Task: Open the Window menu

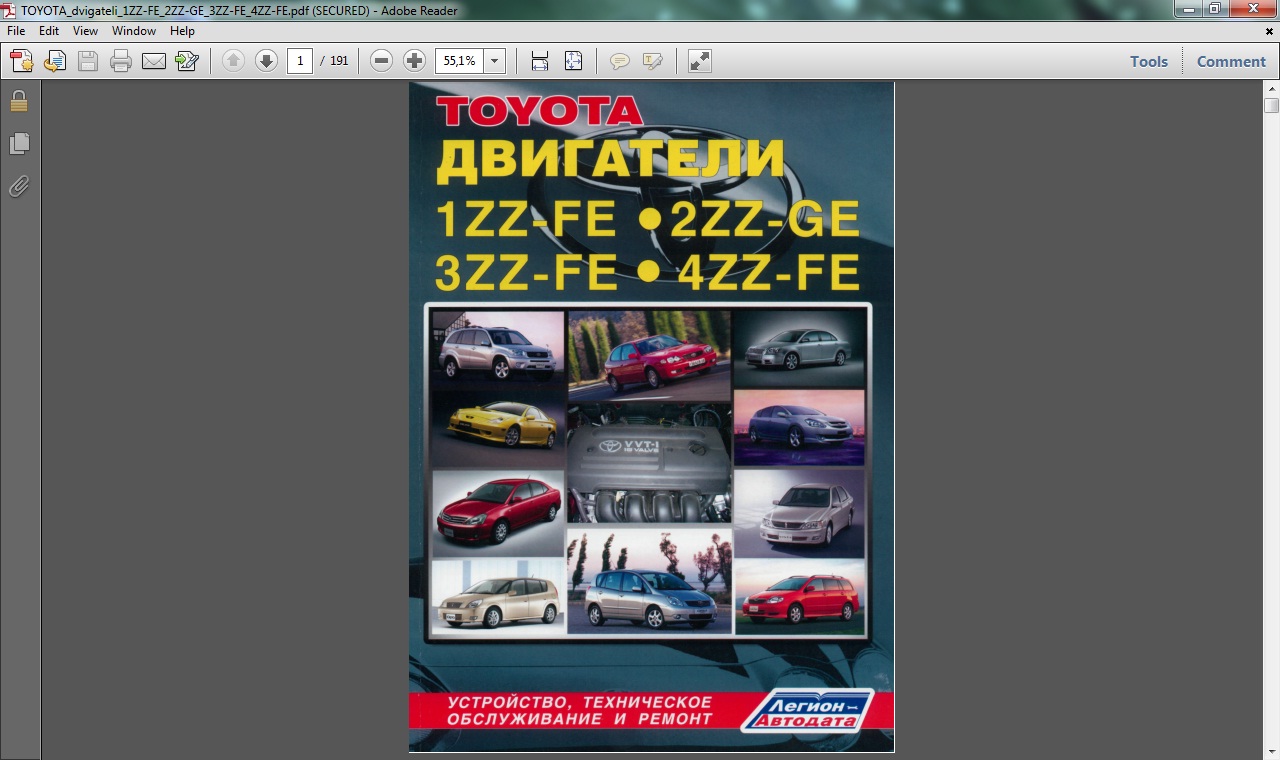Action: [134, 31]
